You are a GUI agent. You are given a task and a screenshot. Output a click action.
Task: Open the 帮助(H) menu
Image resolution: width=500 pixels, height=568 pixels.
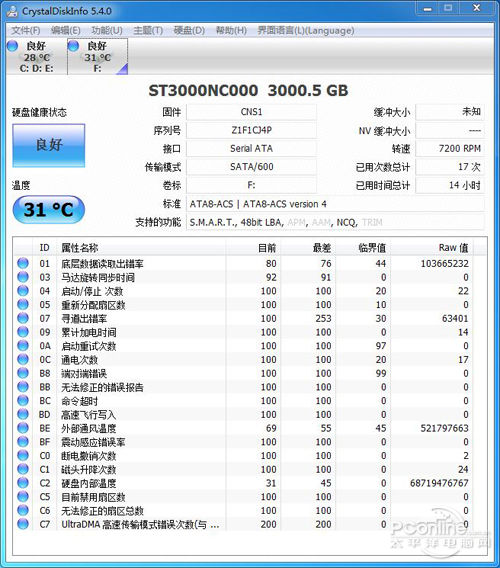point(231,30)
